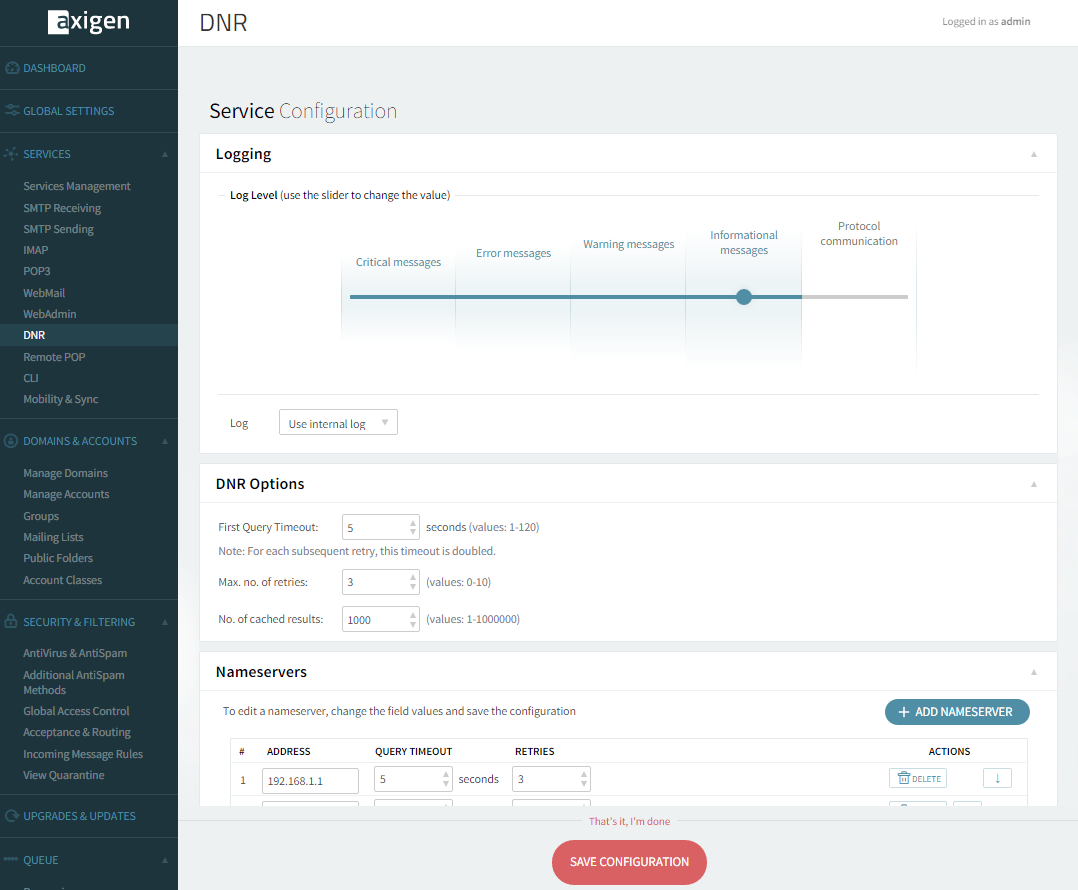This screenshot has width=1078, height=890.
Task: Click the Axigen logo
Action: (x=88, y=22)
